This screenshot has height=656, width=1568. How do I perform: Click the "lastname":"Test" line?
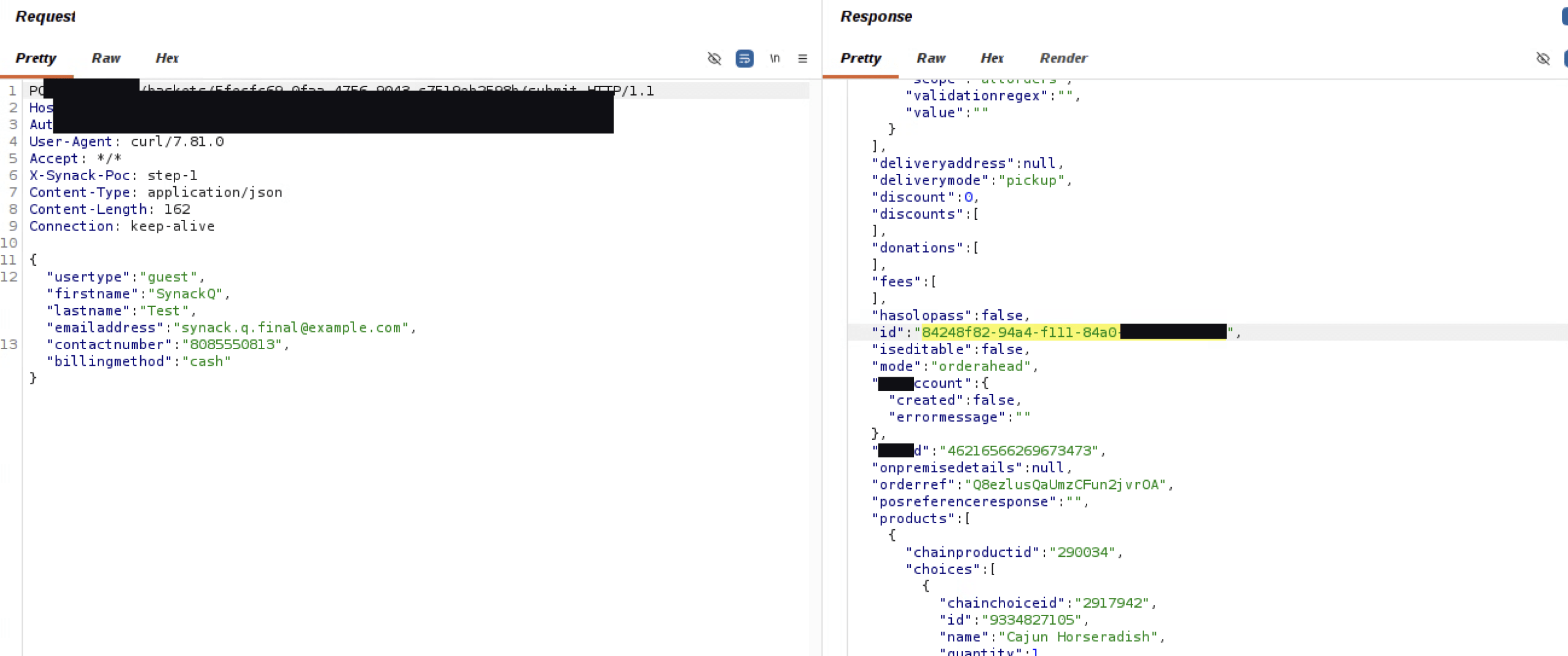click(x=122, y=311)
